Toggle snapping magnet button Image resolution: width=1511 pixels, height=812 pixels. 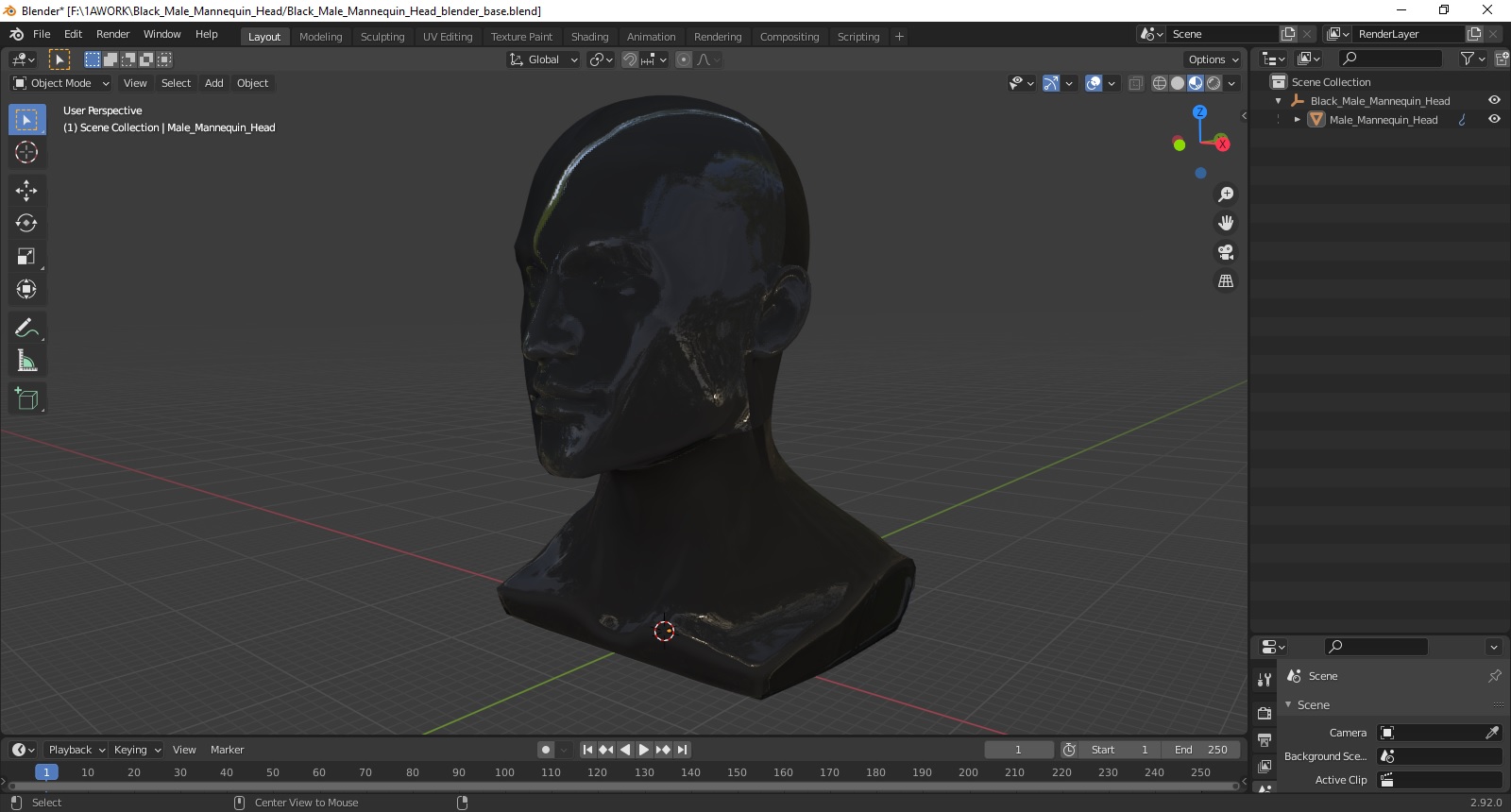pyautogui.click(x=630, y=59)
